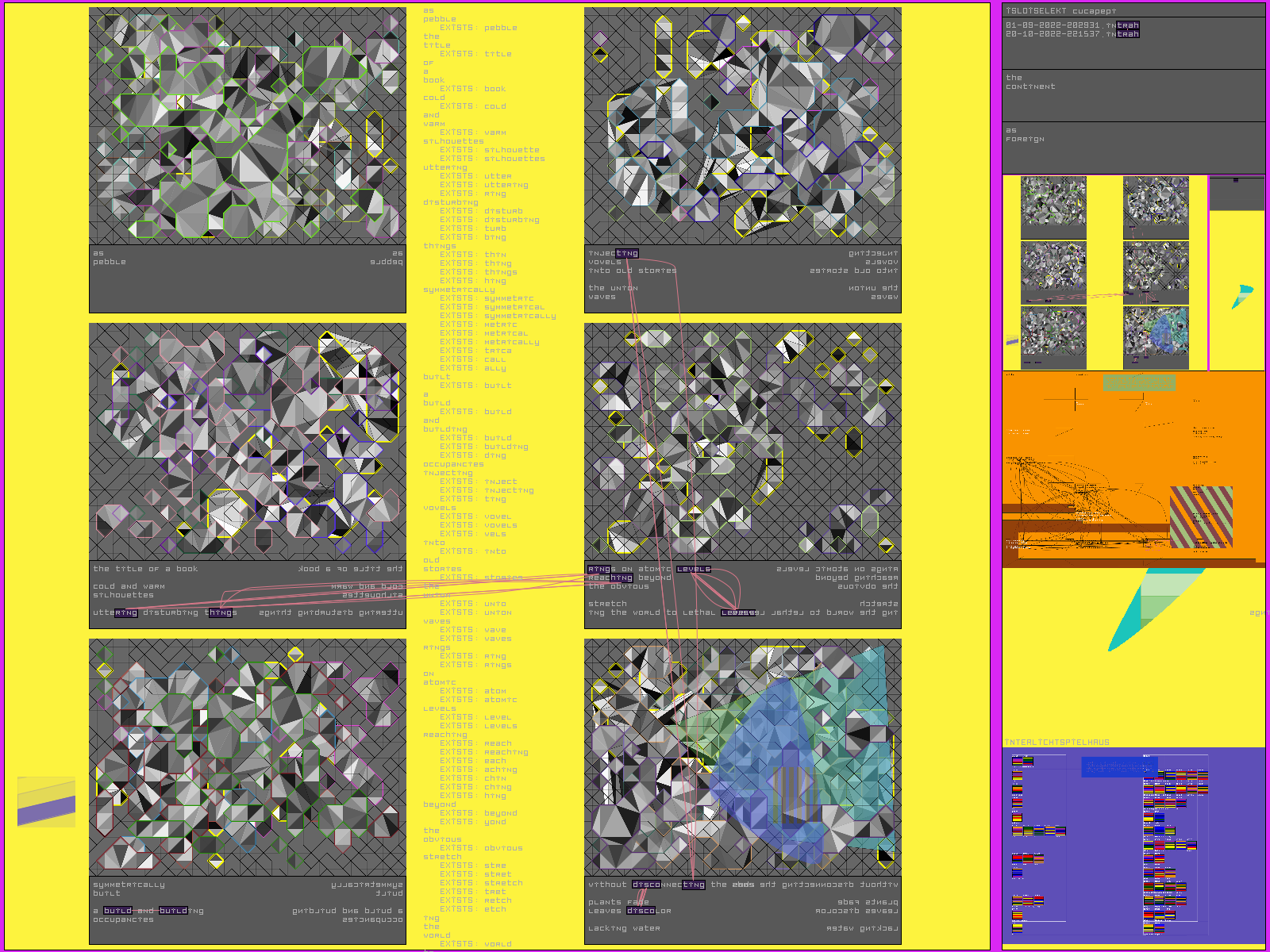This screenshot has height=952, width=1270.
Task: Open the 01-09-2022-202931 intrah file entry
Action: click(1072, 25)
